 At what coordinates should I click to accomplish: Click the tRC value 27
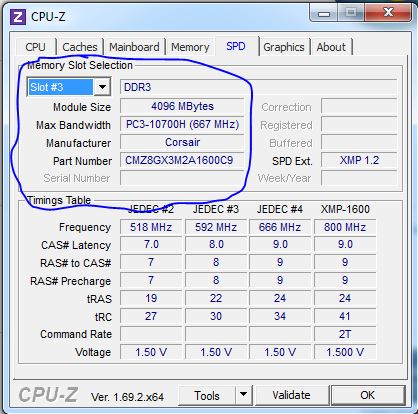click(x=151, y=316)
